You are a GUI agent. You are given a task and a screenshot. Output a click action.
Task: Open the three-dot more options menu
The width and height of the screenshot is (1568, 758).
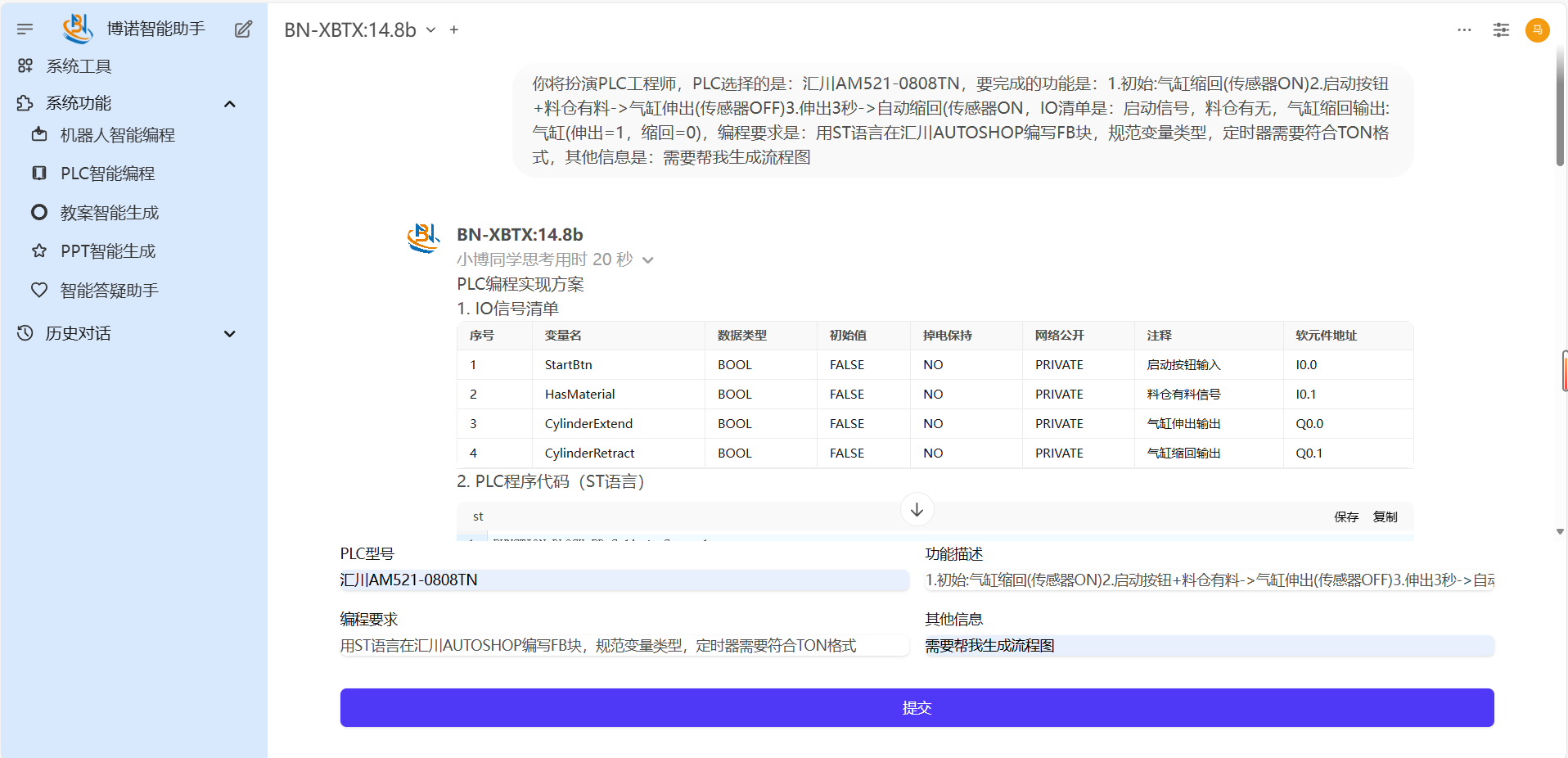[x=1464, y=30]
